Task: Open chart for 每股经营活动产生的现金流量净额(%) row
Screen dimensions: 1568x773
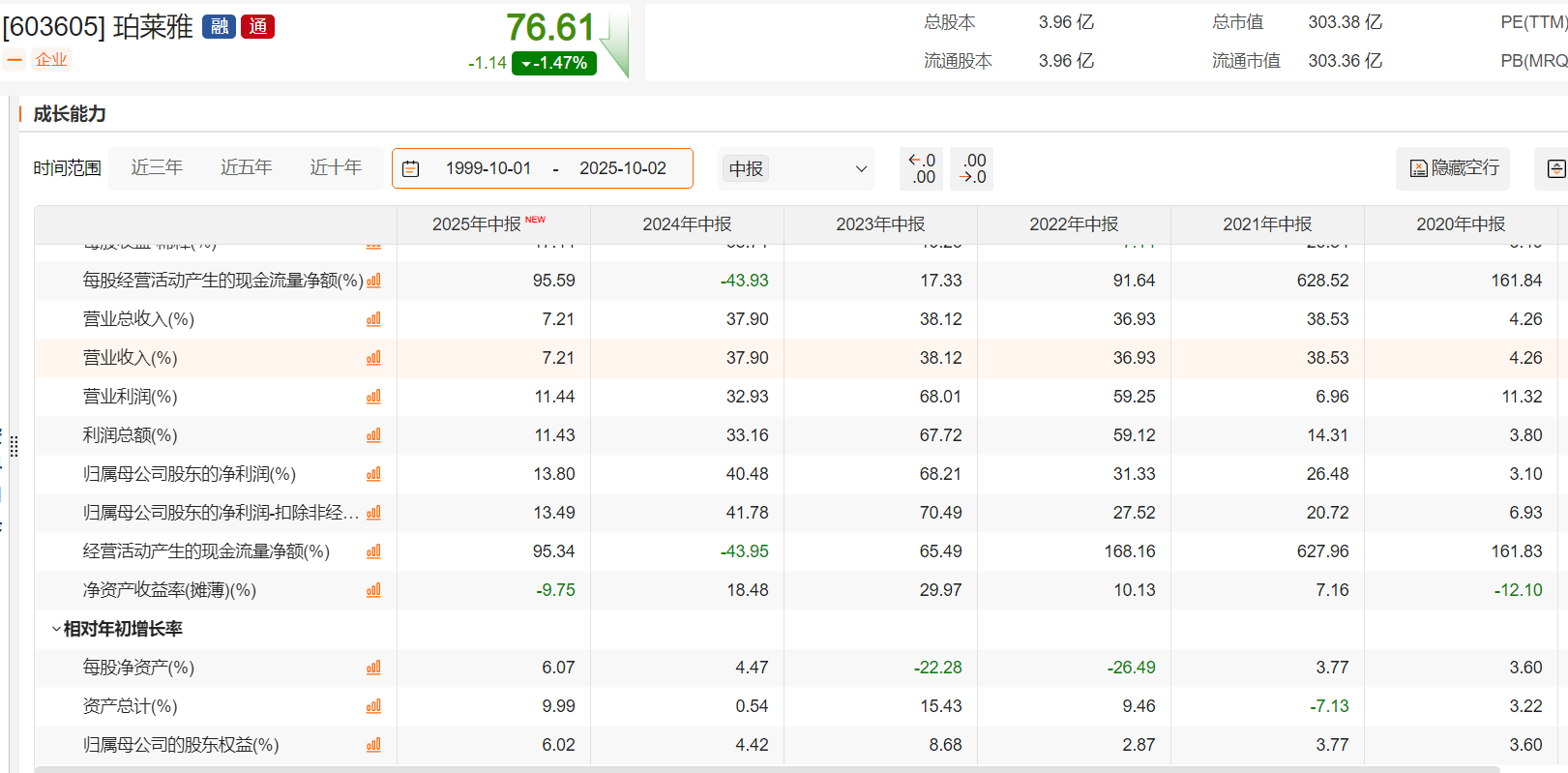Action: pos(373,281)
